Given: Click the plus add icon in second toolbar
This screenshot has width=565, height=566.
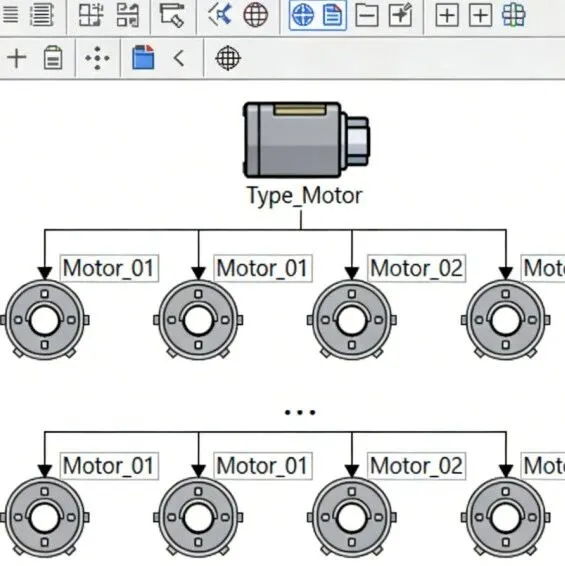Looking at the screenshot, I should (x=17, y=58).
